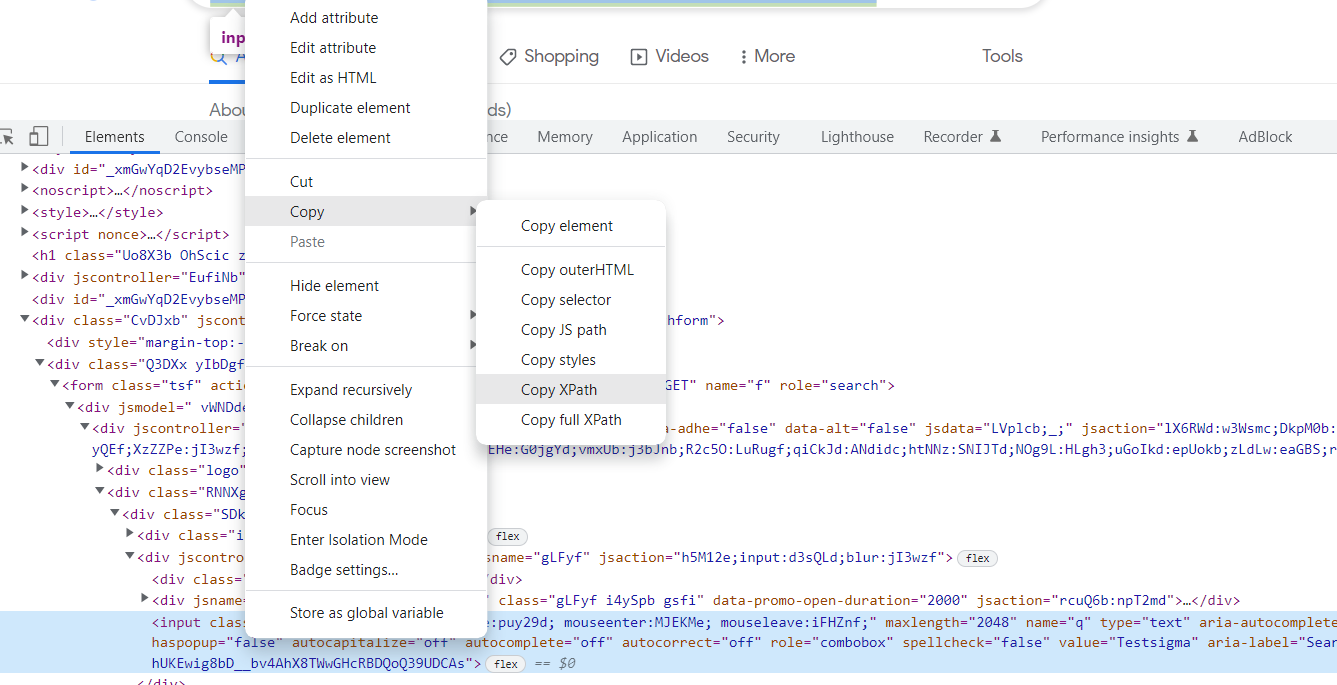Select Store as global variable
This screenshot has height=685, width=1337.
pos(366,613)
